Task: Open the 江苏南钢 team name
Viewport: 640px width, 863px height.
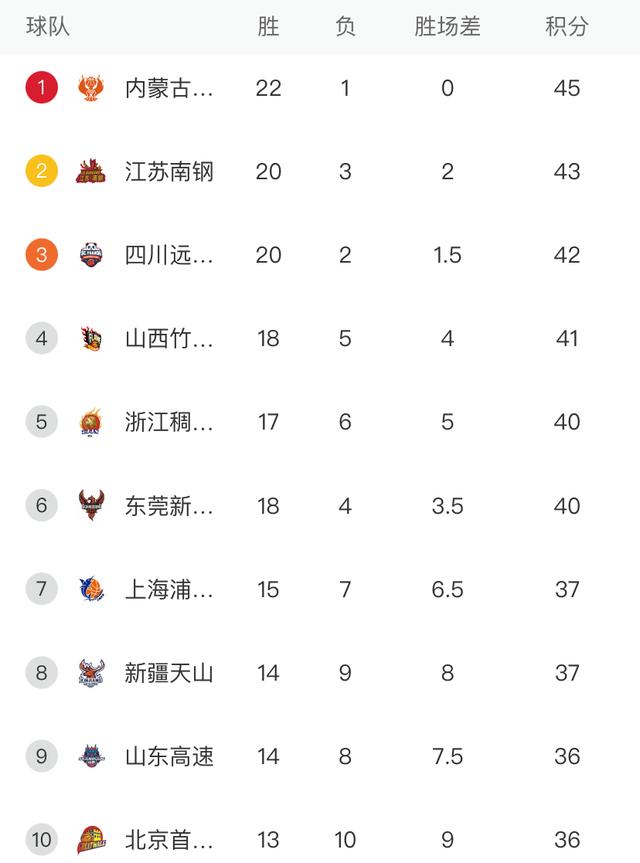Action: click(x=169, y=171)
